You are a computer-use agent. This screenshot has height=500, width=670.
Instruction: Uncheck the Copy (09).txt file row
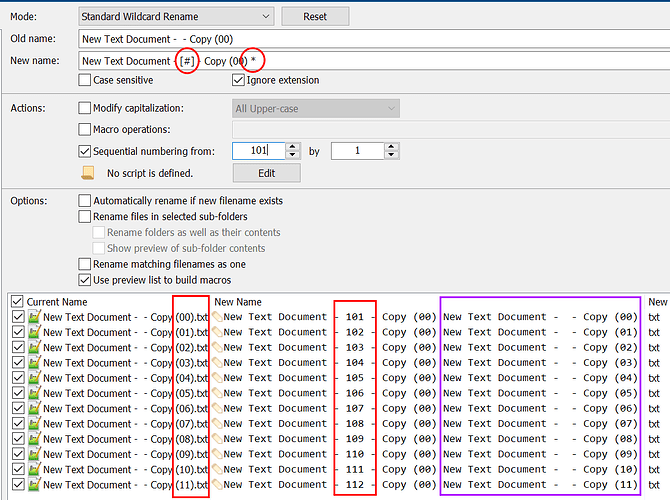tap(18, 454)
